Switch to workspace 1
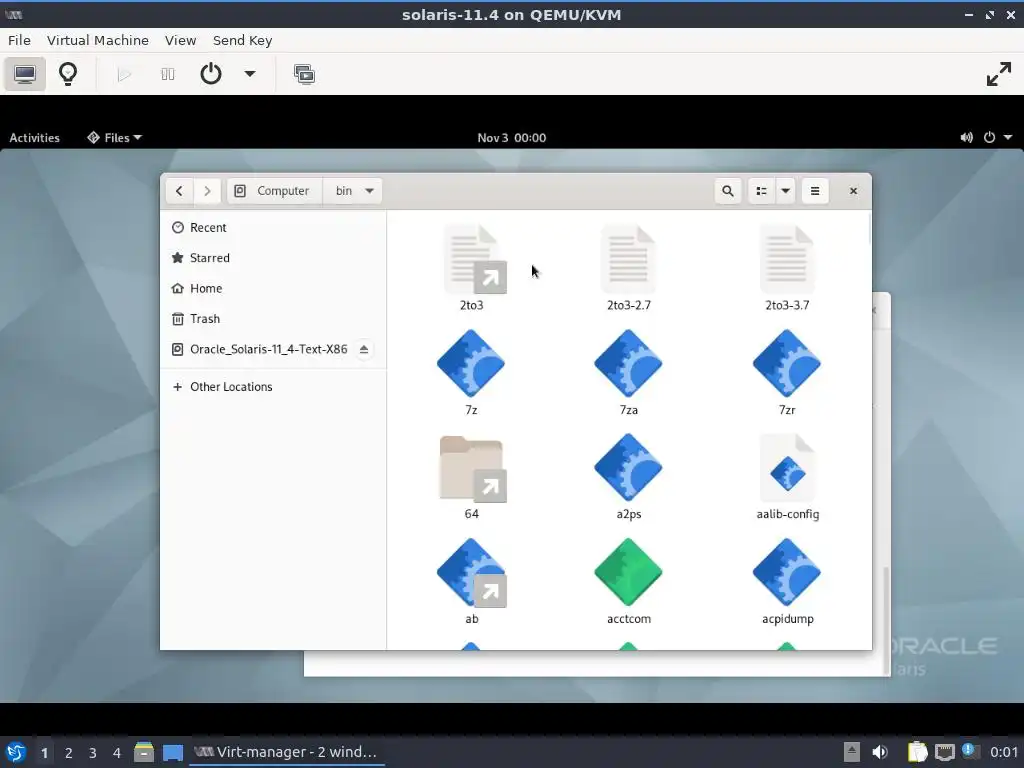Screen dimensions: 1024x768 click(44, 753)
